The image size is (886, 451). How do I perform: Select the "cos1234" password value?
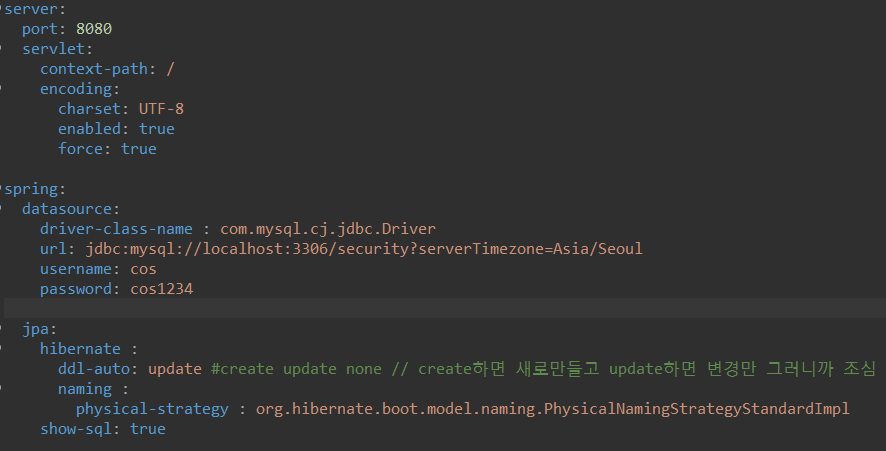point(162,289)
